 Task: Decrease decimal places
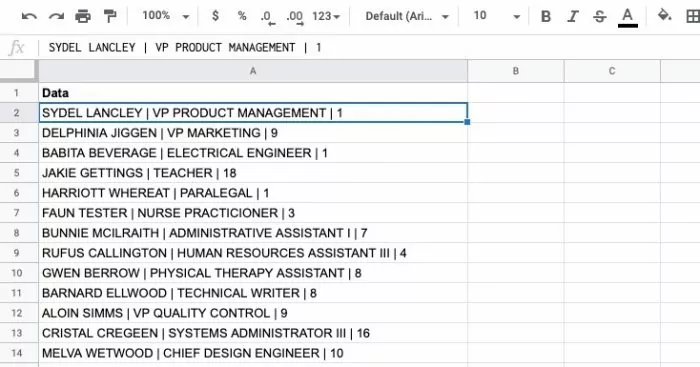(x=268, y=17)
